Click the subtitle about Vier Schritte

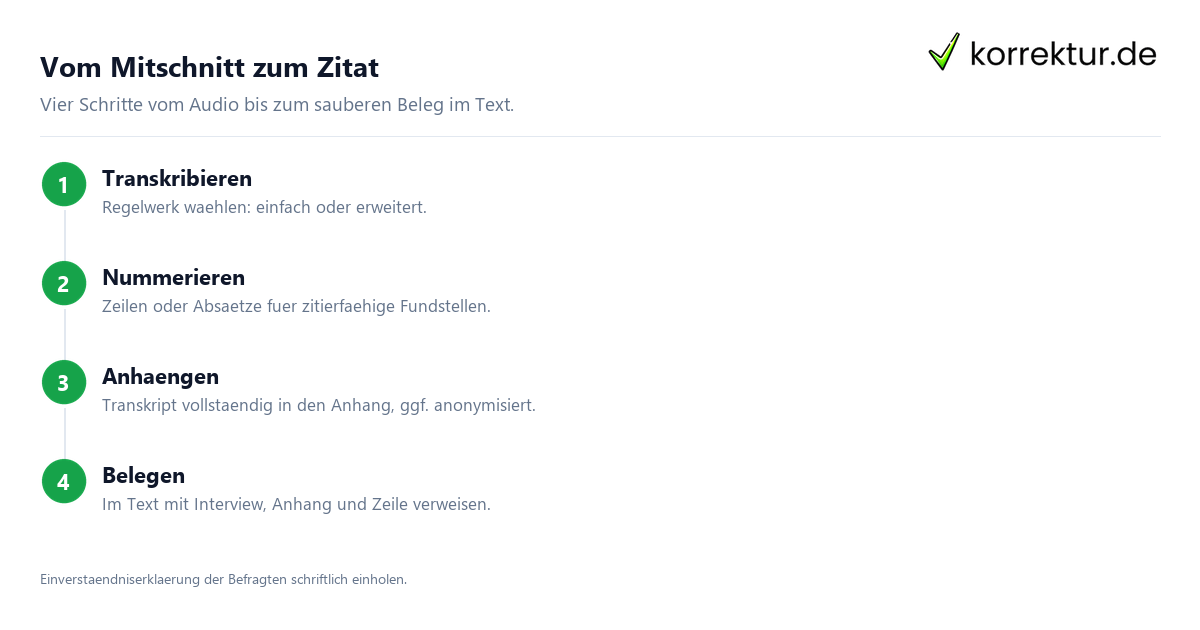[277, 104]
